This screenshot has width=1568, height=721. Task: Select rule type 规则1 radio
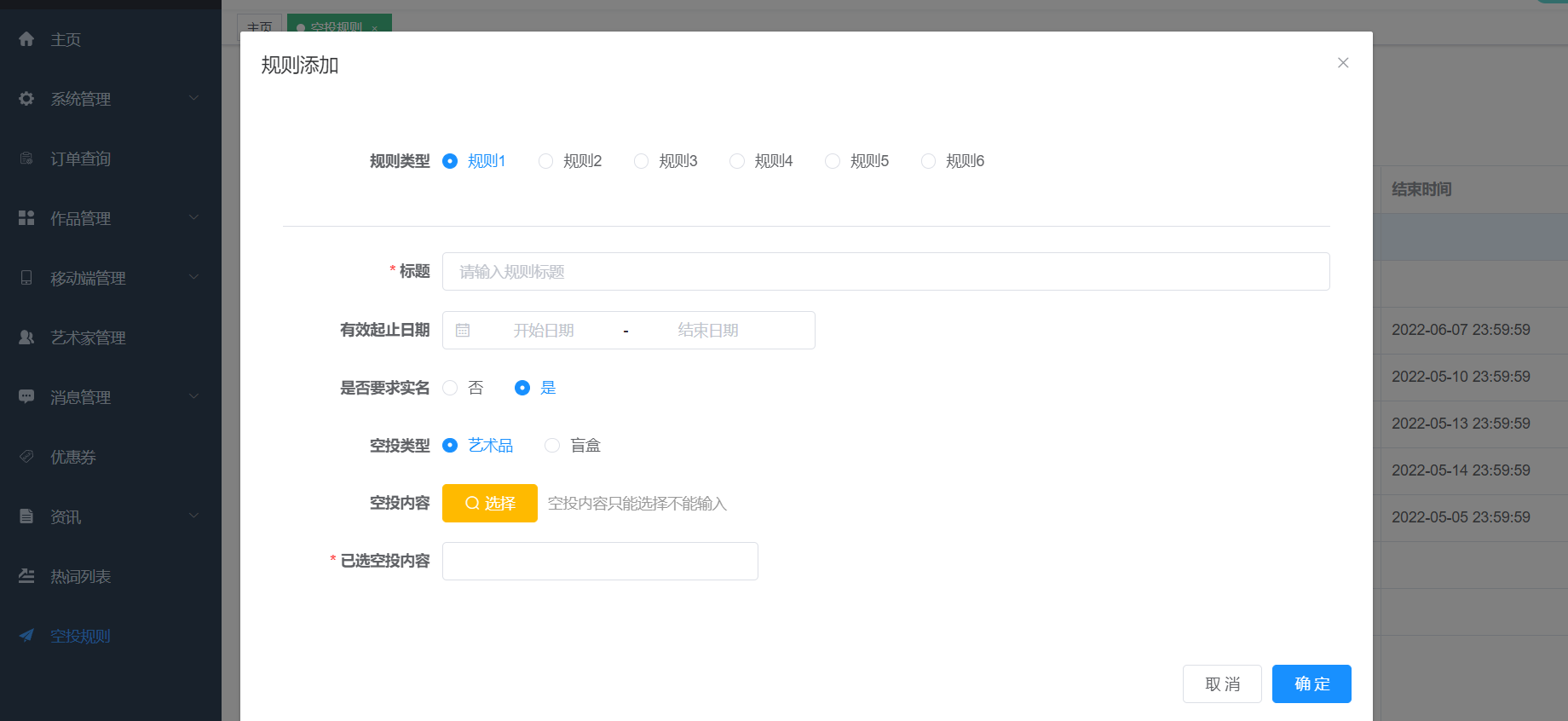tap(450, 161)
